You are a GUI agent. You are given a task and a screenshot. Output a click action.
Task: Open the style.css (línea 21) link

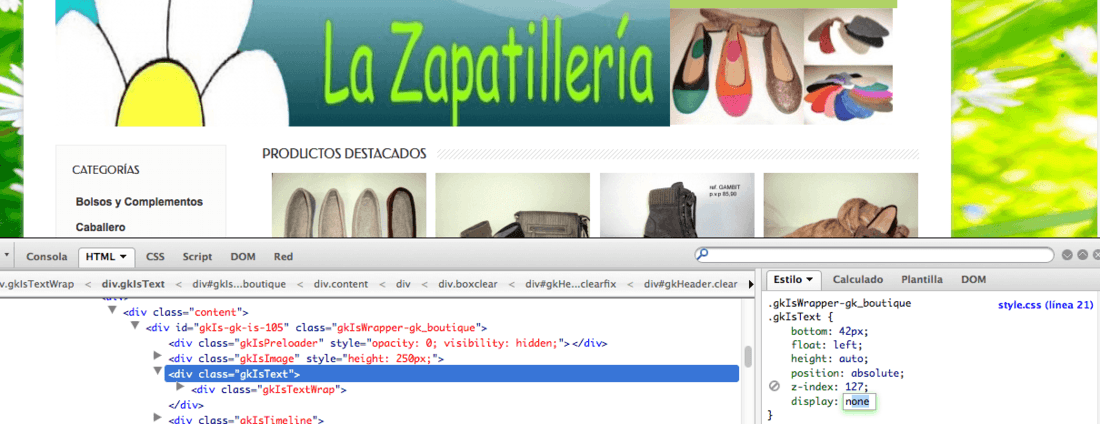pyautogui.click(x=1046, y=305)
